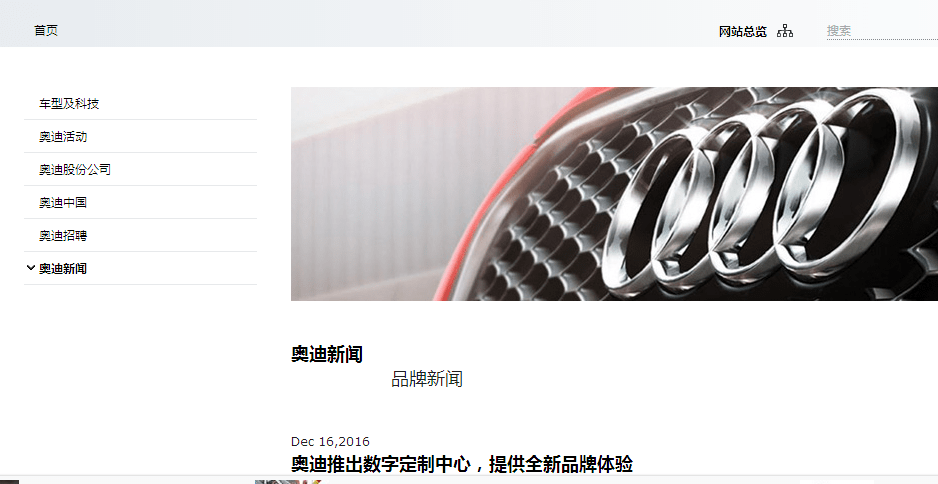The height and width of the screenshot is (484, 938).
Task: Open the sitemap hierarchy icon
Action: [785, 31]
